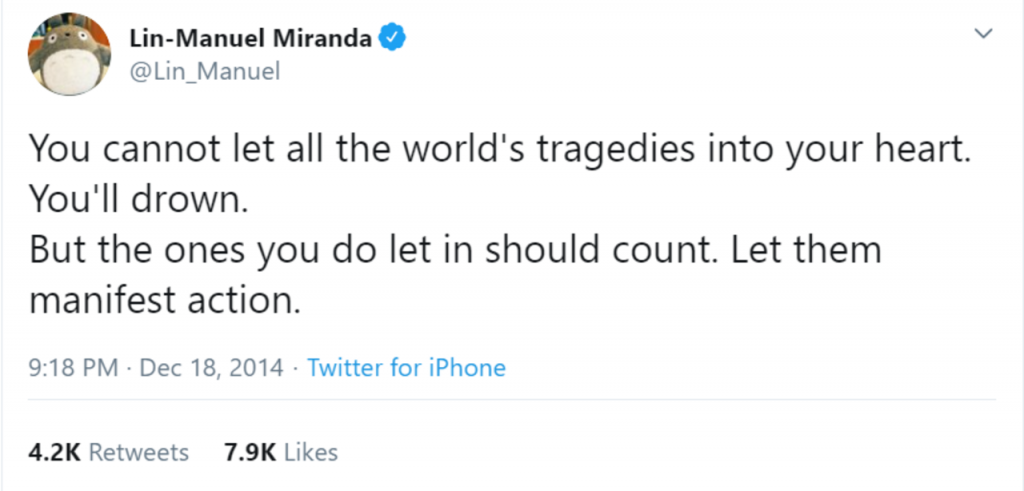Click the words "Let them" in tweet

(806, 249)
